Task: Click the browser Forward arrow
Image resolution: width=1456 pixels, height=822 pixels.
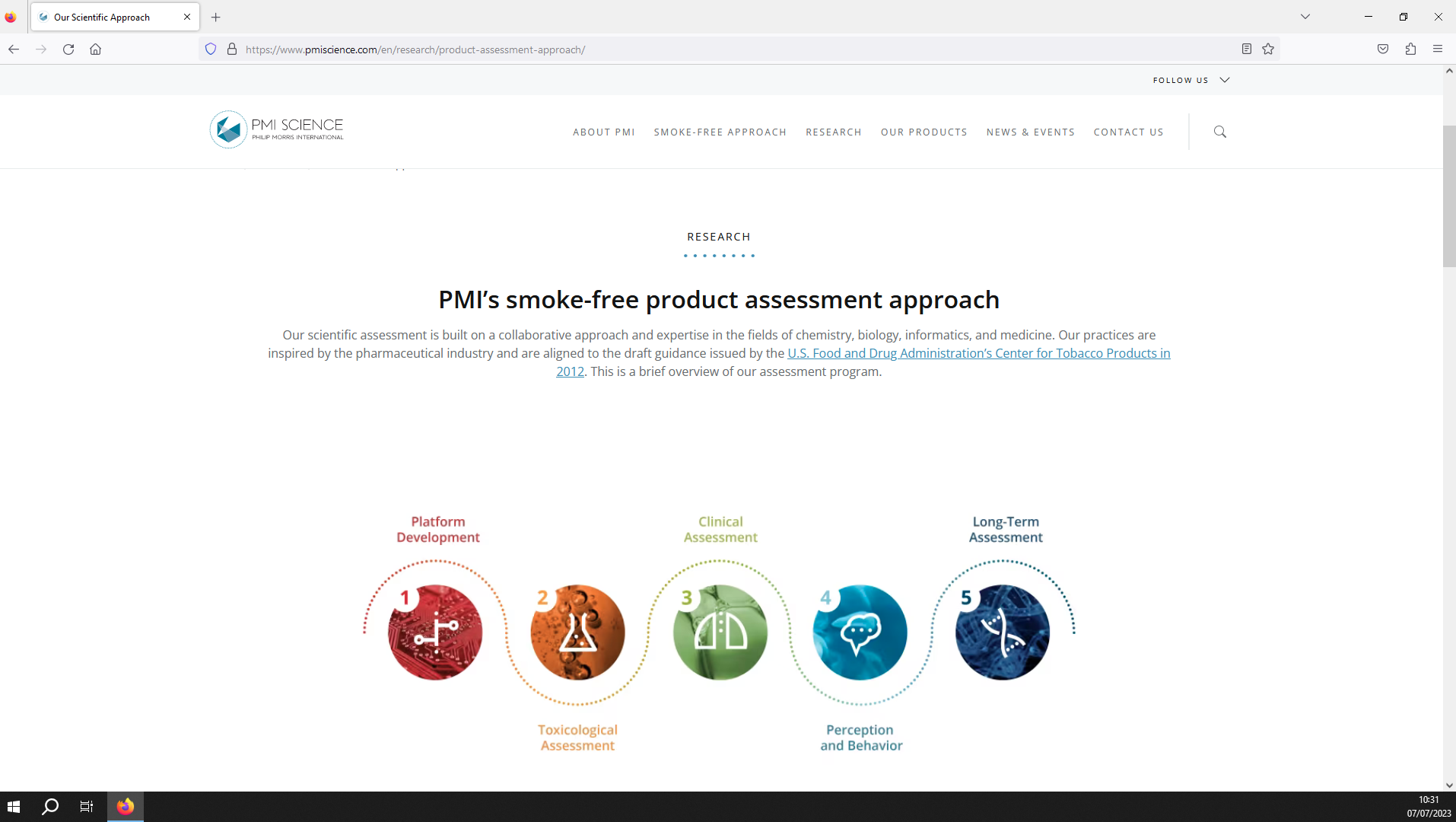Action: click(x=41, y=49)
